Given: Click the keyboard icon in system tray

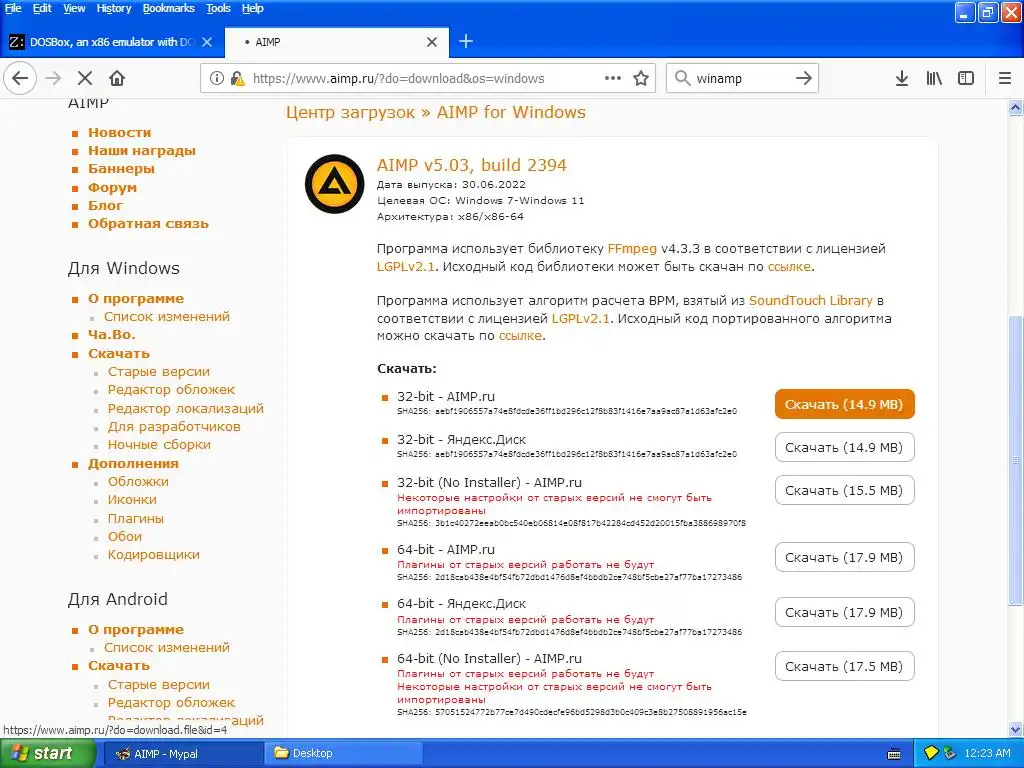Looking at the screenshot, I should [x=894, y=754].
